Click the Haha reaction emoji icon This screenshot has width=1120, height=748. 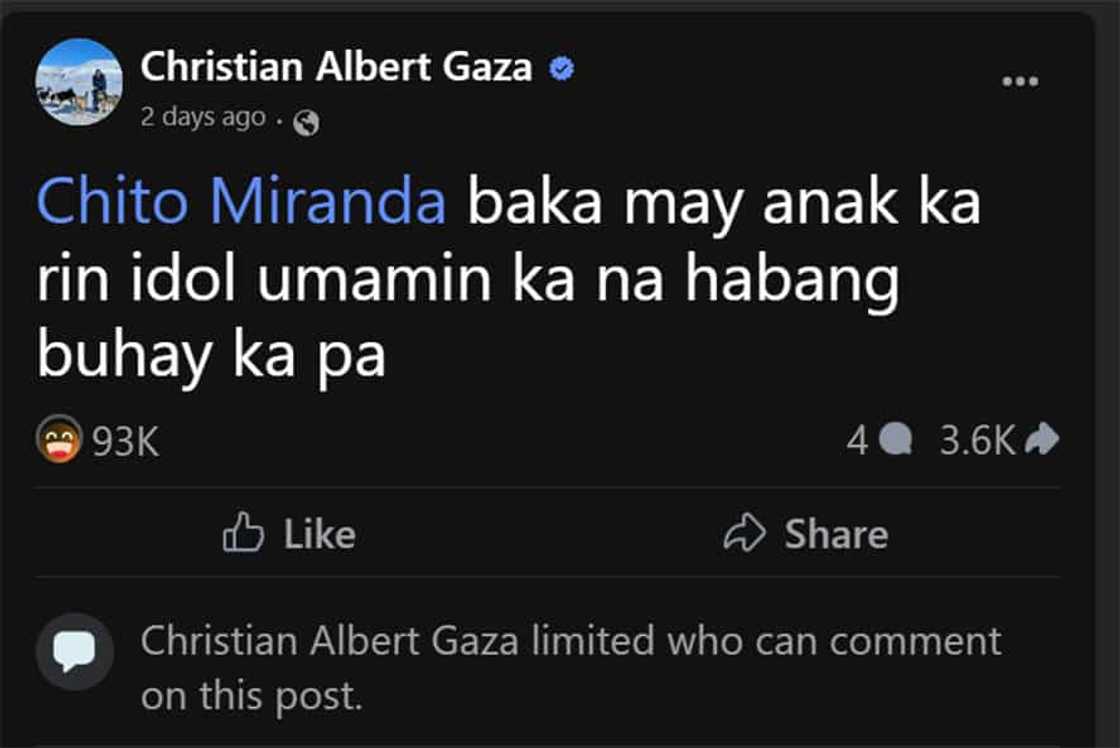59,439
